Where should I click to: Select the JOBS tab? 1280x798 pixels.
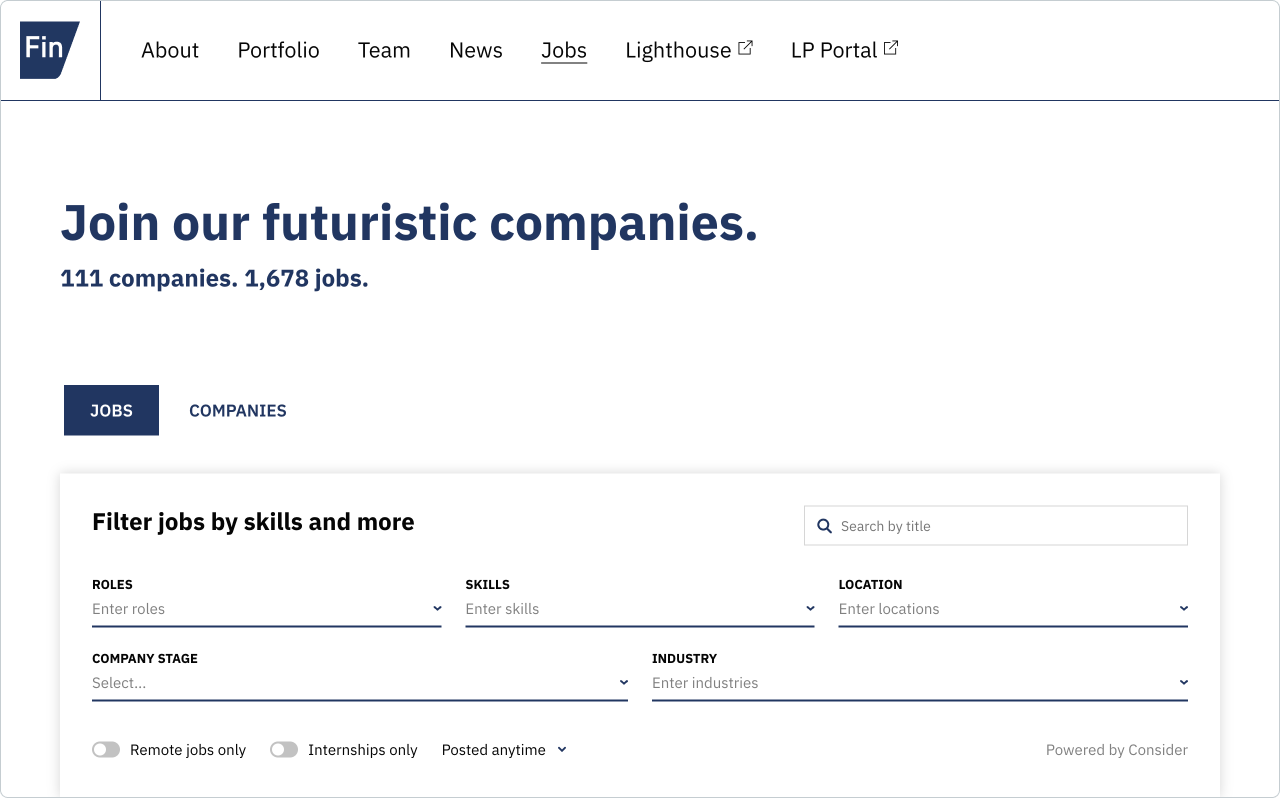(111, 410)
